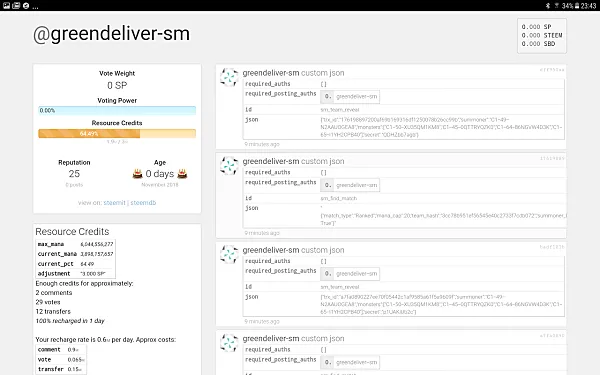The height and width of the screenshot is (375, 600).
Task: Select the Reputation value '25'
Action: [x=74, y=174]
